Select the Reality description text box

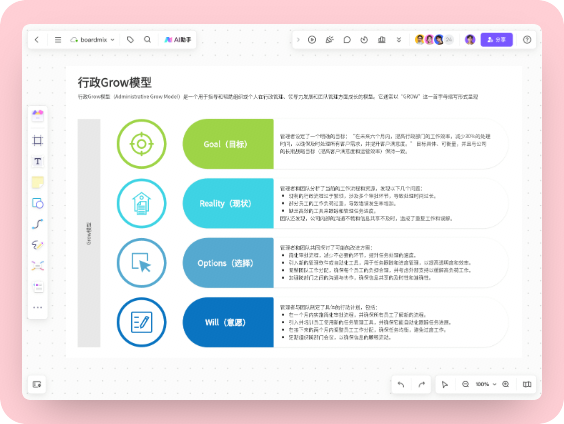coord(366,203)
